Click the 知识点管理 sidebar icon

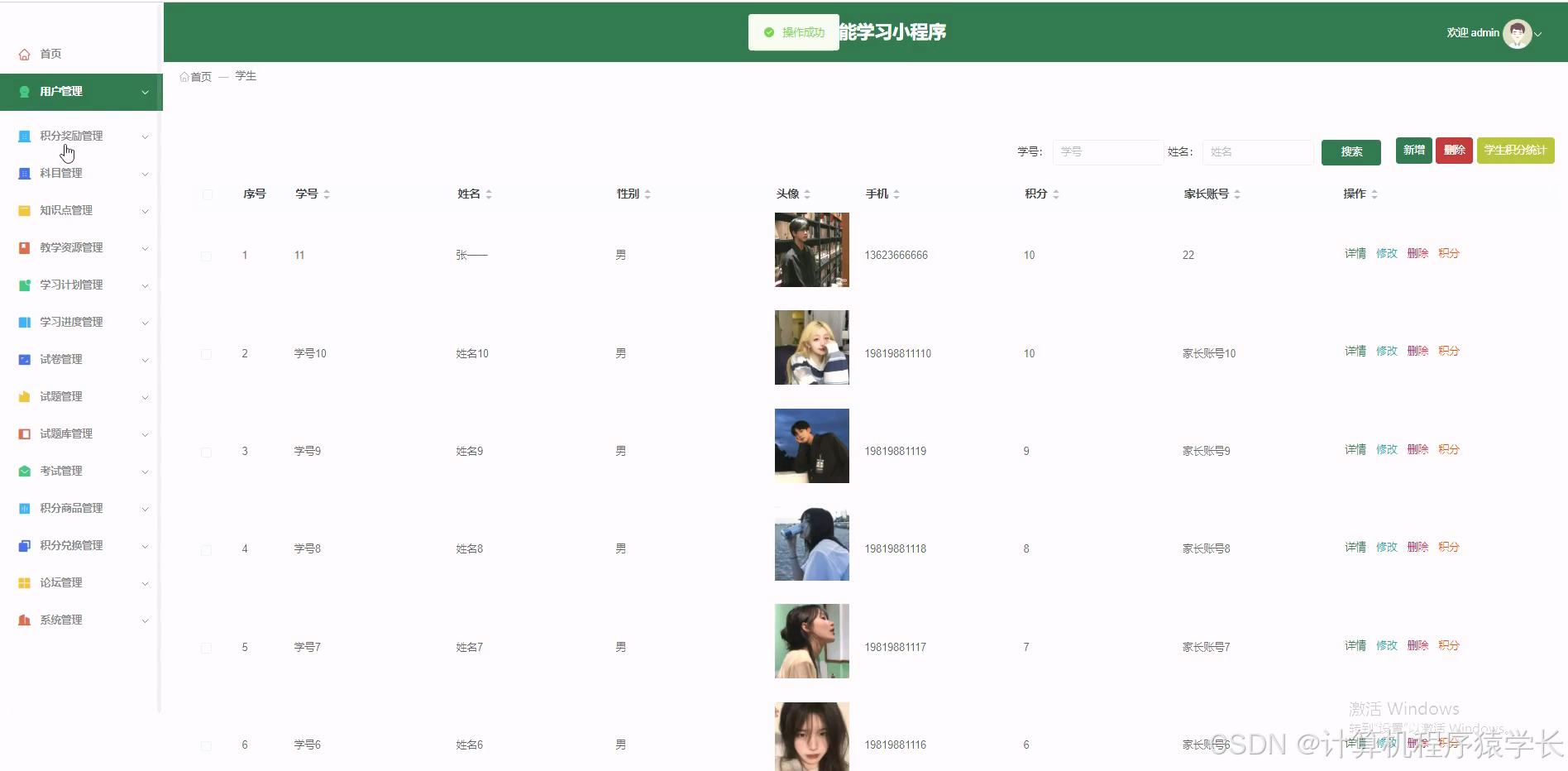pyautogui.click(x=25, y=210)
